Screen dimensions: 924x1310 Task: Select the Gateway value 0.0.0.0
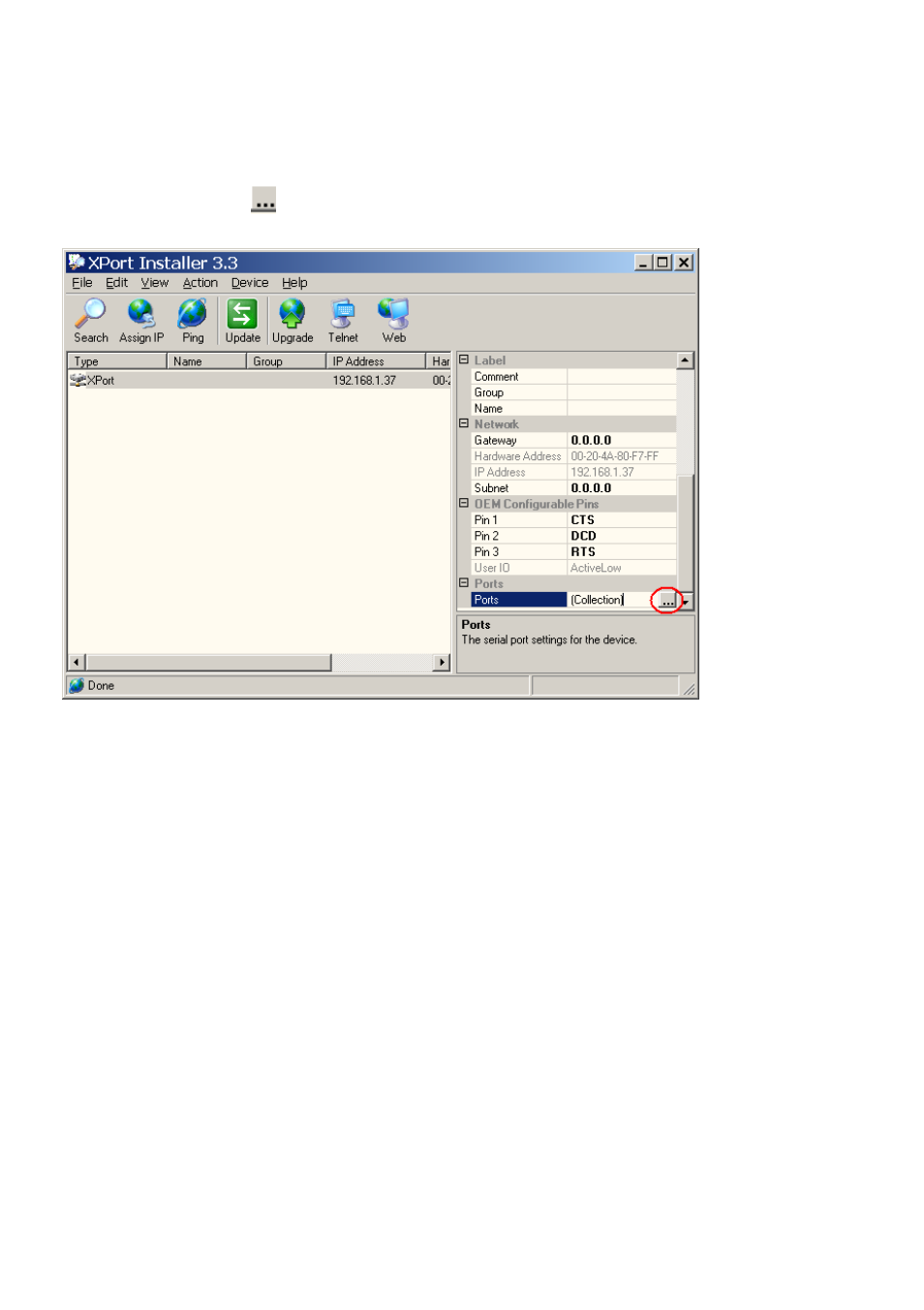pos(591,440)
